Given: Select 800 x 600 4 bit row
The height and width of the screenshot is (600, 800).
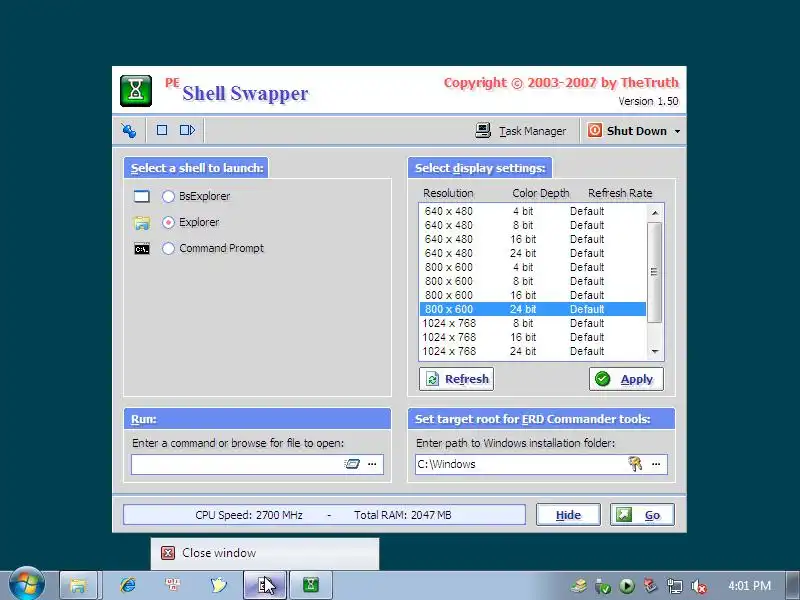Looking at the screenshot, I should pos(533,267).
